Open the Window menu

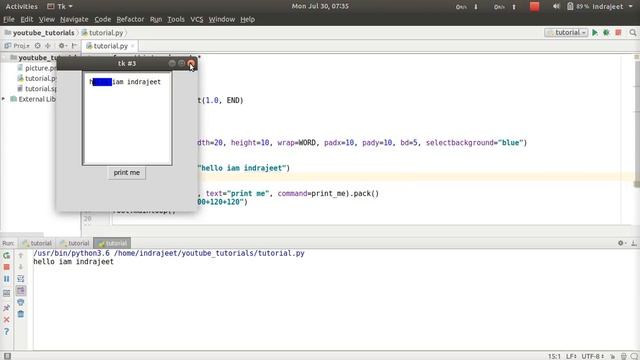pyautogui.click(x=222, y=19)
